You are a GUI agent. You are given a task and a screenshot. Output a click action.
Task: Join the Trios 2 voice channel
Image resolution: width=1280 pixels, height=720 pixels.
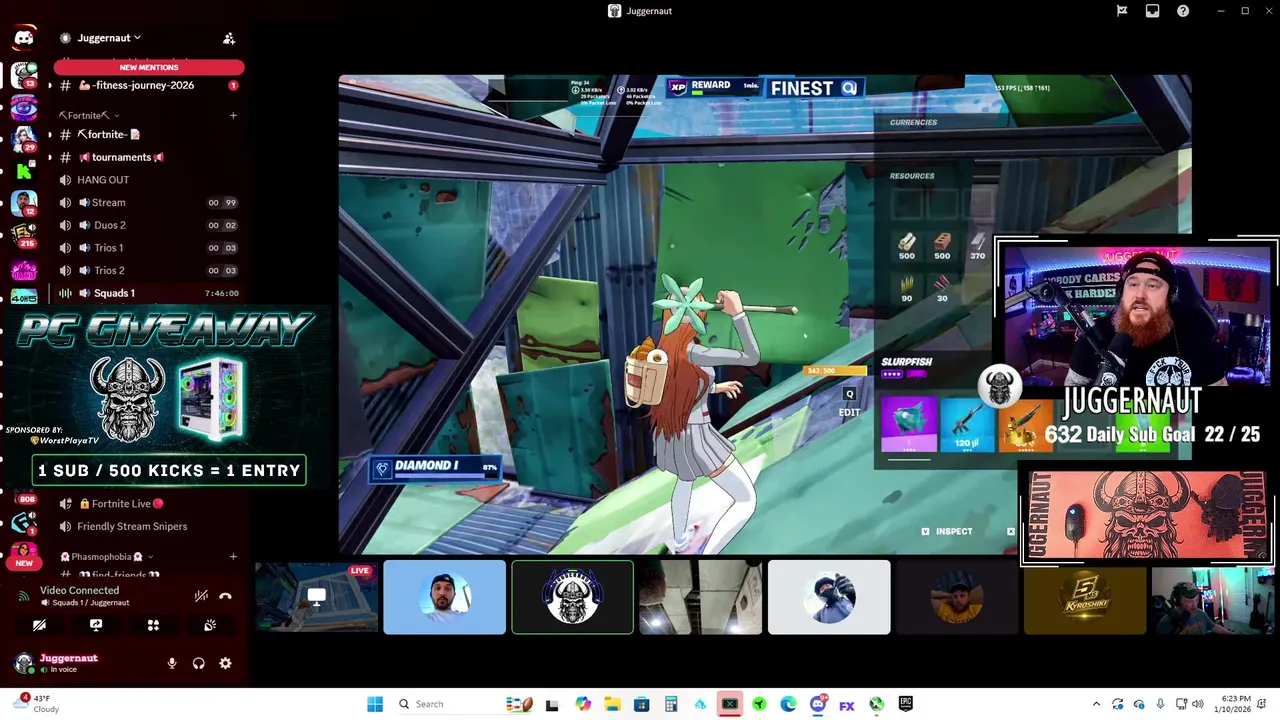point(148,270)
